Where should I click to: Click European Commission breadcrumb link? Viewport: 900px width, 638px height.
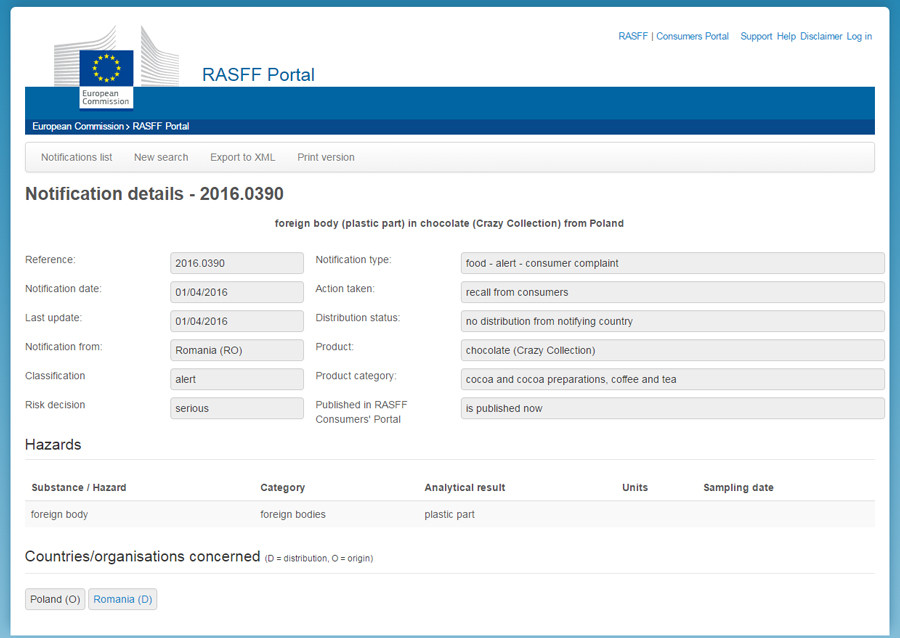point(78,127)
